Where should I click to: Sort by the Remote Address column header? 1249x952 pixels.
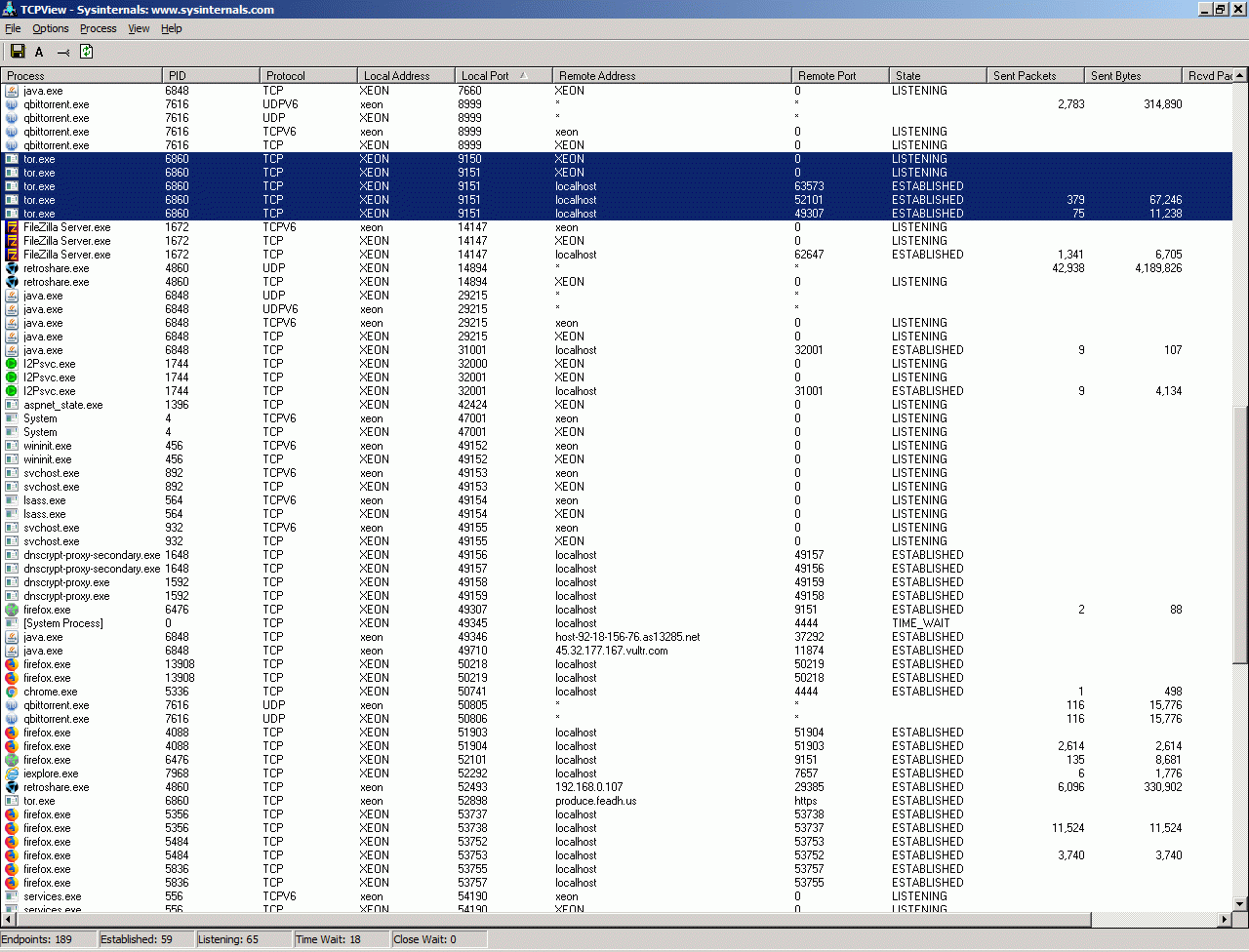coord(672,75)
